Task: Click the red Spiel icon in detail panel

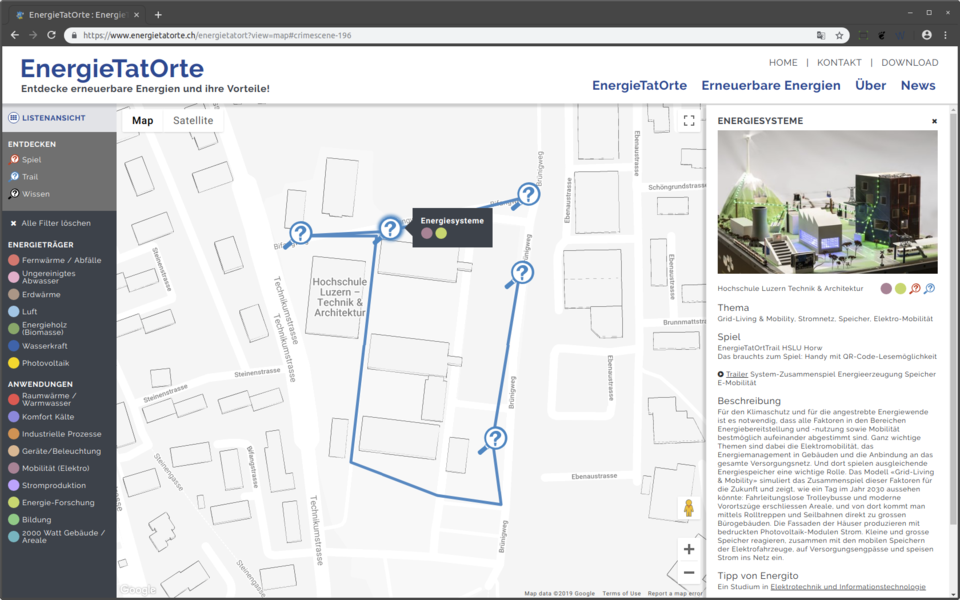Action: (915, 288)
